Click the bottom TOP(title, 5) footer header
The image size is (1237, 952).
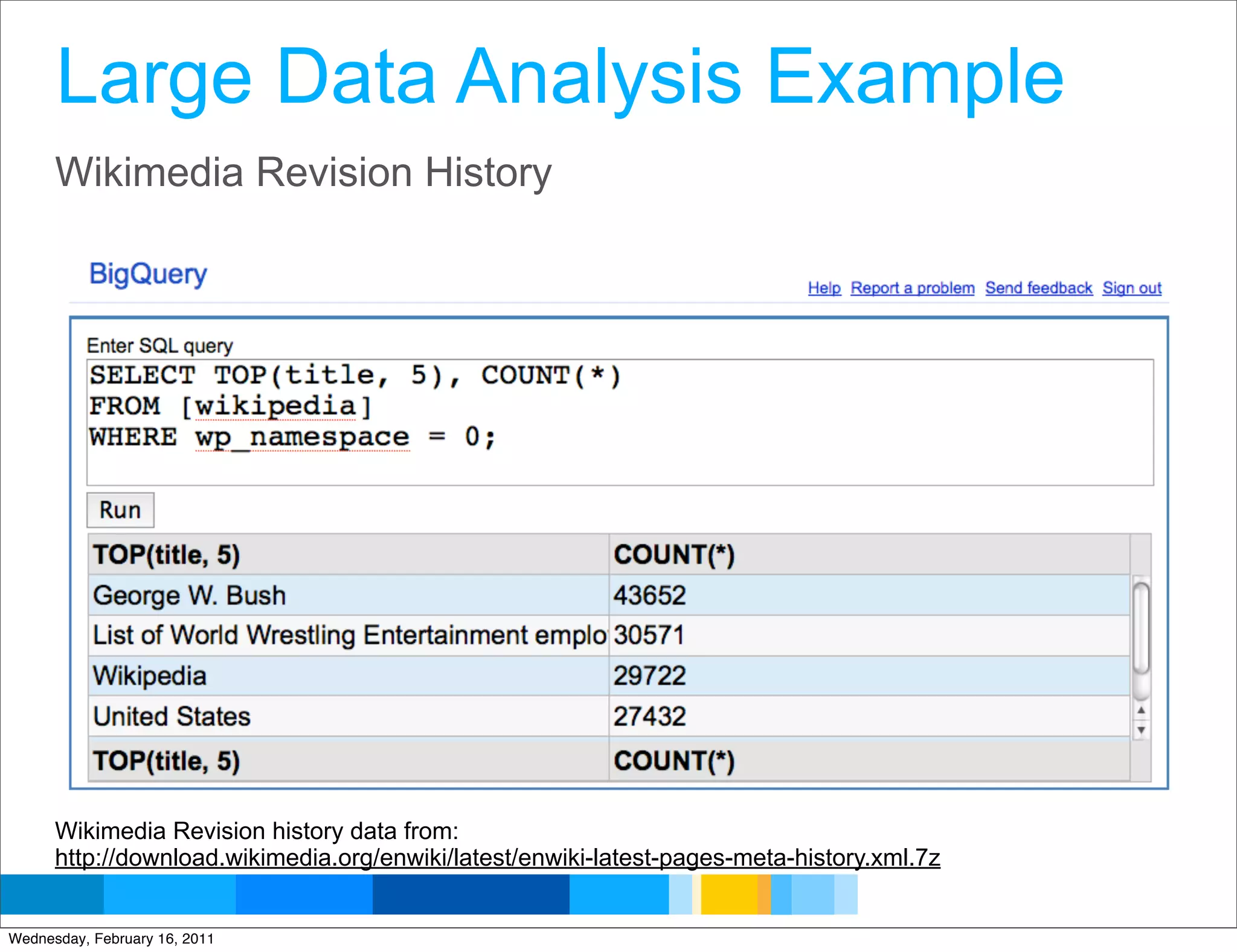(349, 760)
